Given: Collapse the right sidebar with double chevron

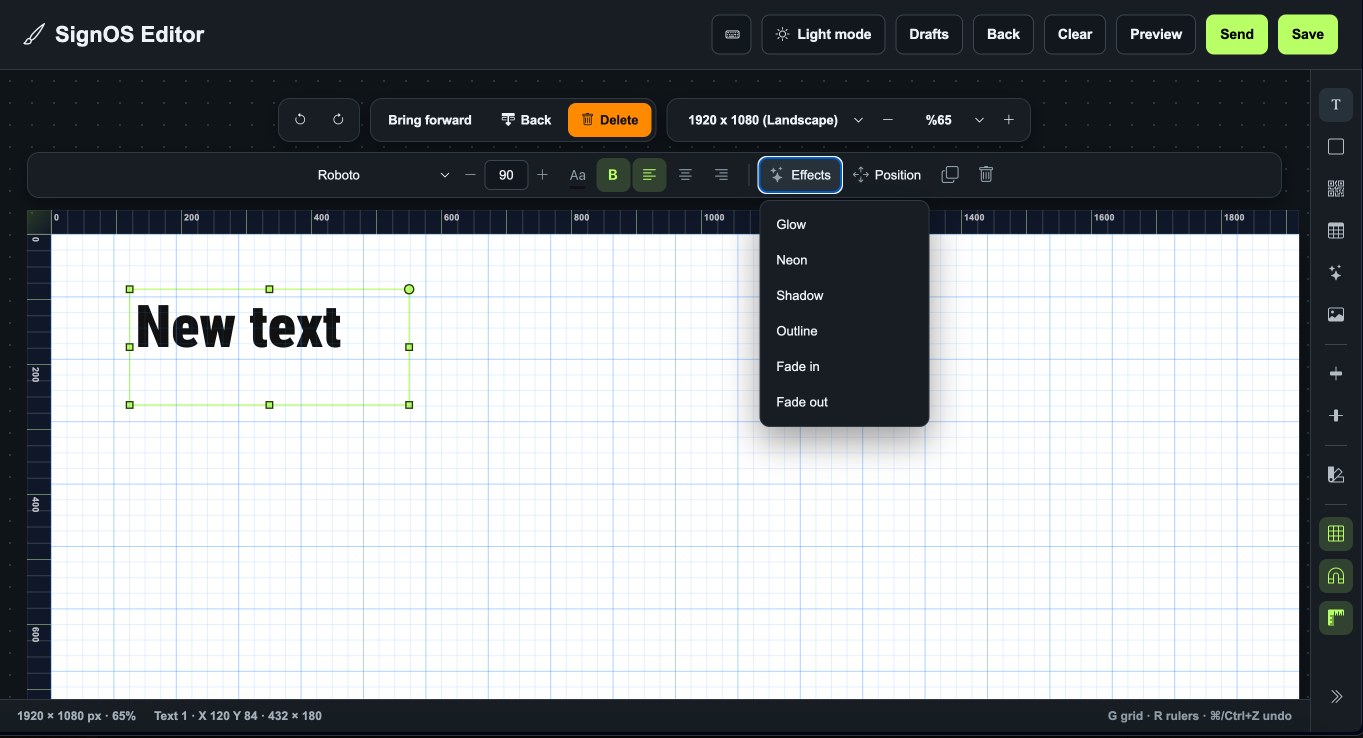Looking at the screenshot, I should [x=1336, y=696].
